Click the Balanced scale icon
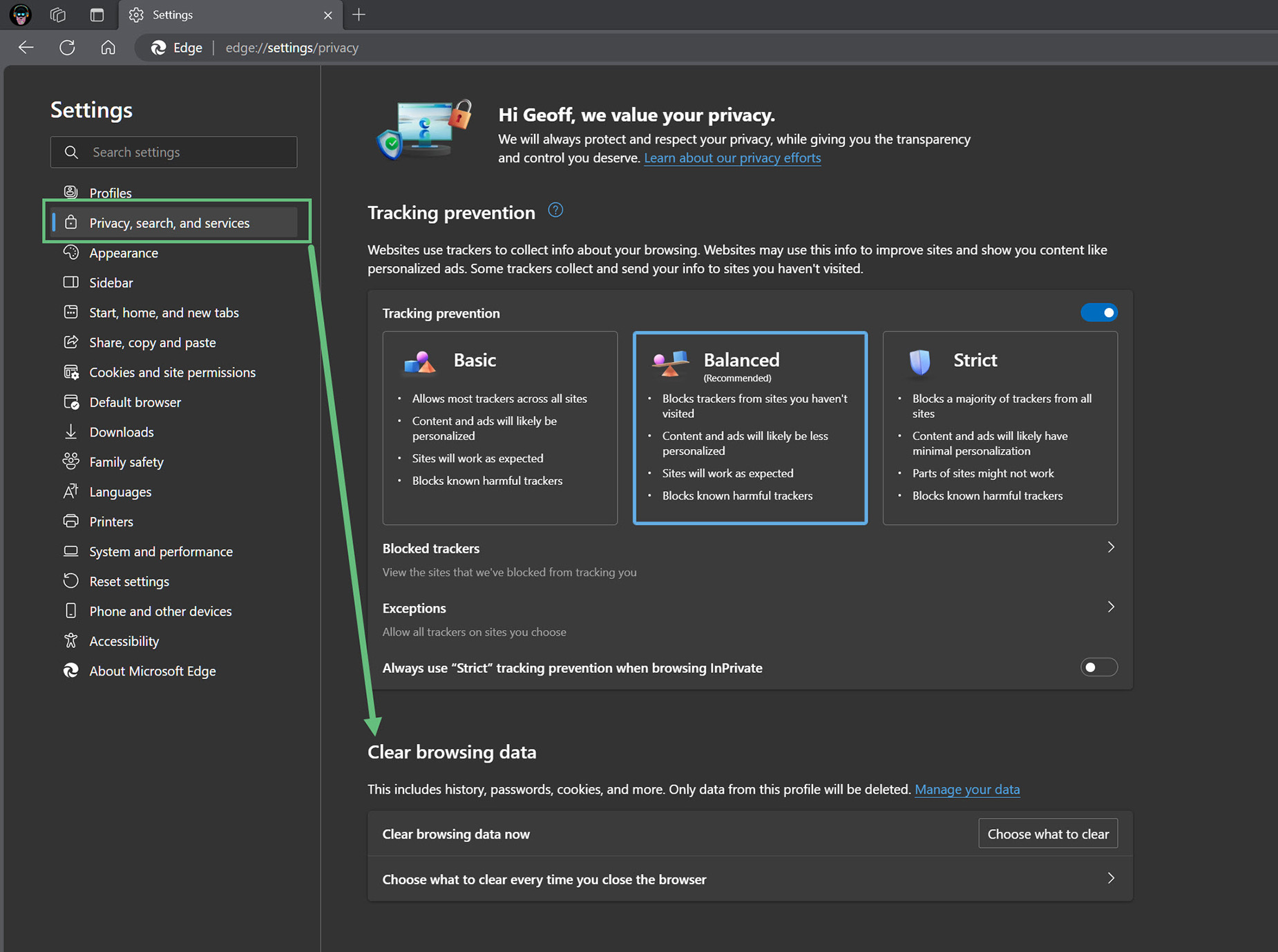Image resolution: width=1278 pixels, height=952 pixels. [671, 362]
